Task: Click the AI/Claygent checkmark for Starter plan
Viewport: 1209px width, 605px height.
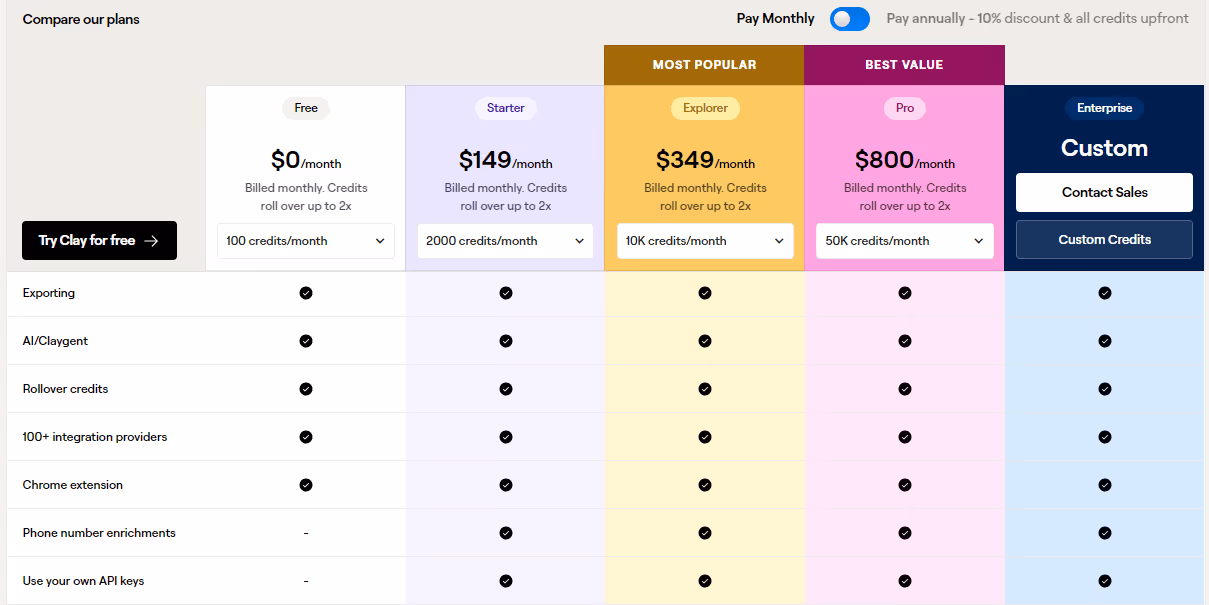Action: coord(506,341)
